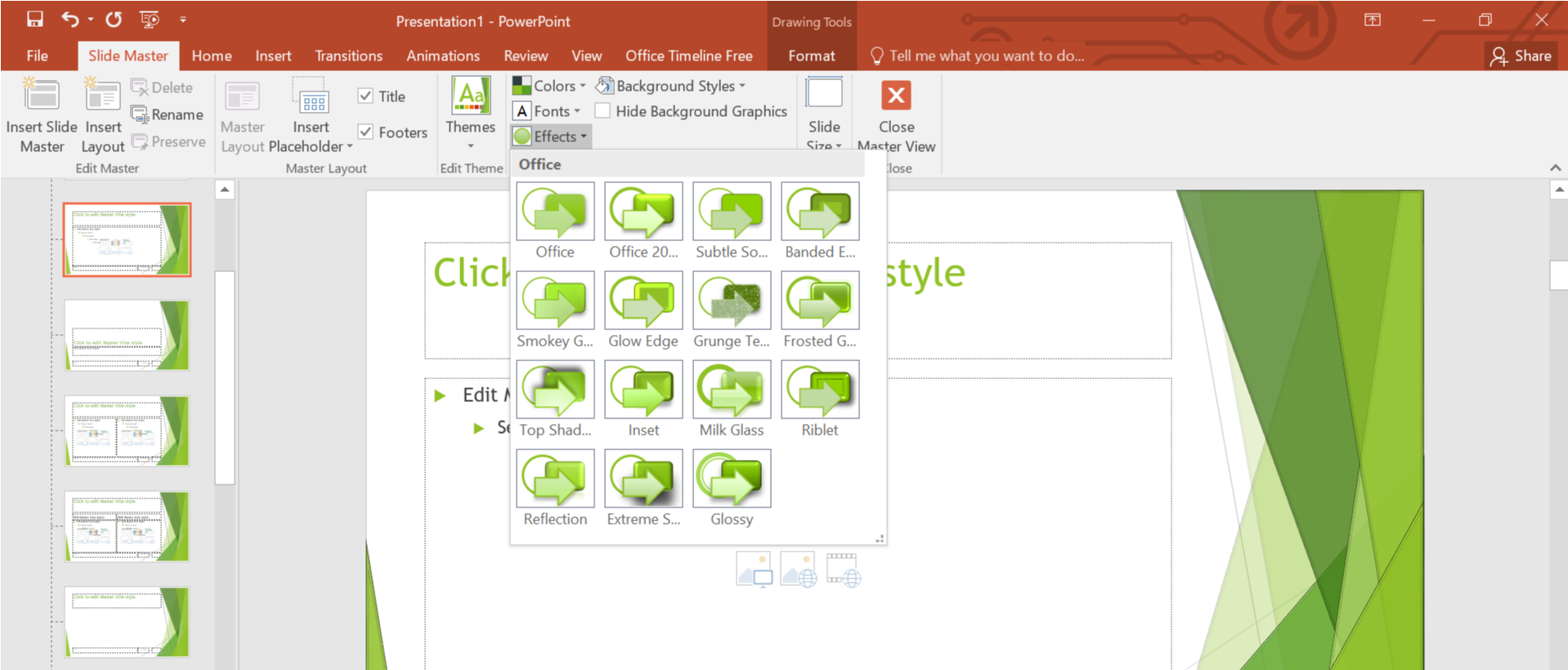Viewport: 1568px width, 670px height.
Task: Apply the Banded Edge effect
Action: [x=820, y=221]
